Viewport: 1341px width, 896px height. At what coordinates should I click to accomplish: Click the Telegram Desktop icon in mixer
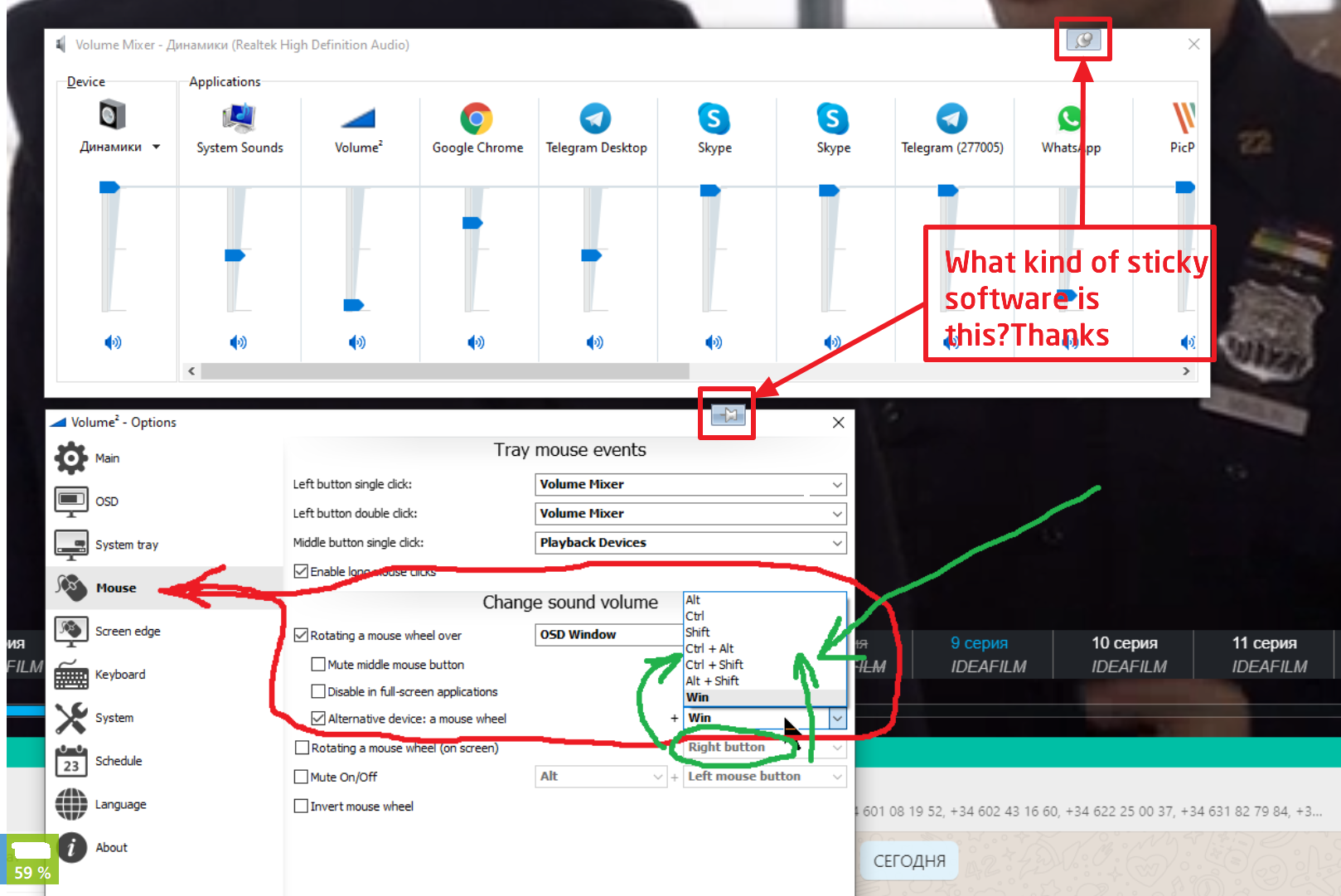(595, 119)
